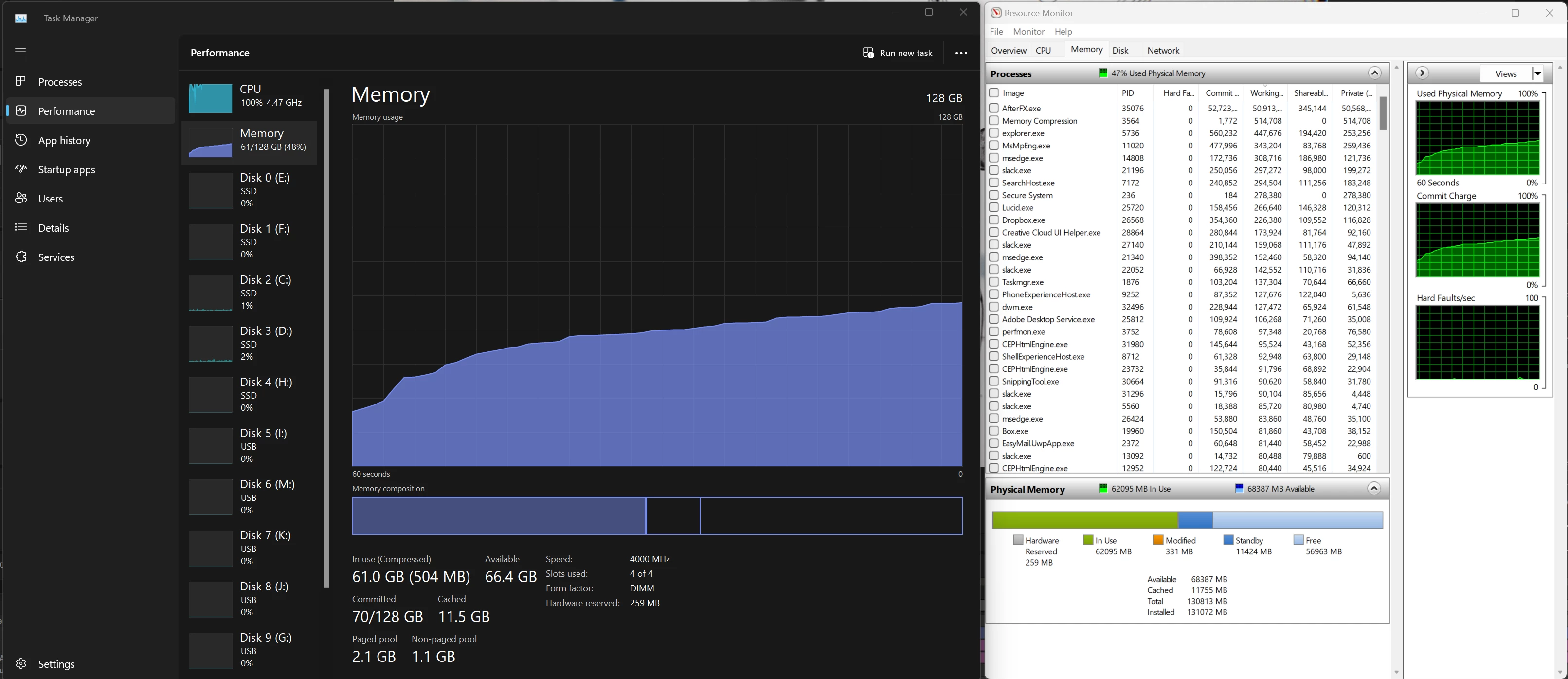Click Run new task button

tap(897, 53)
